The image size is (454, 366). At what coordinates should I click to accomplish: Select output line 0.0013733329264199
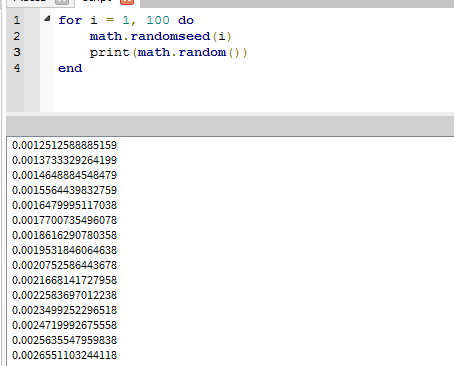pyautogui.click(x=64, y=160)
